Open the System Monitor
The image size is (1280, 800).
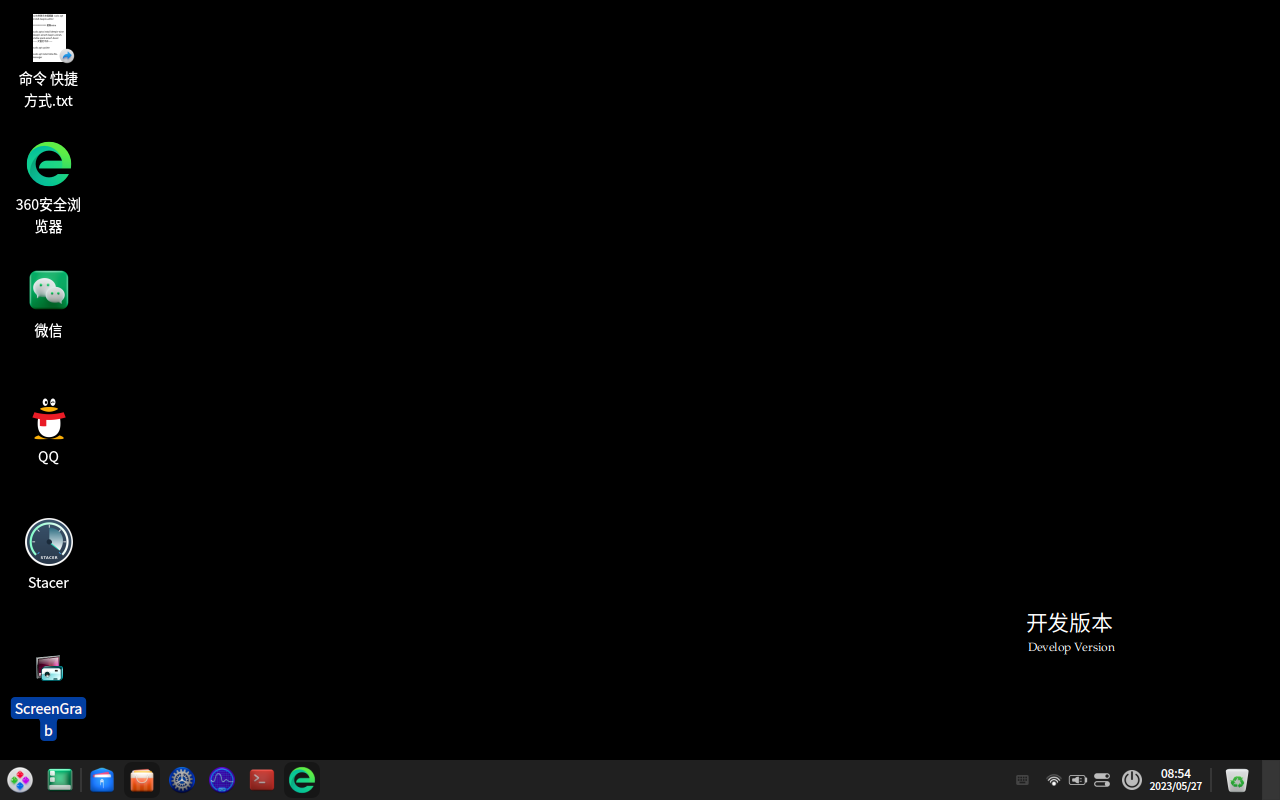click(x=221, y=780)
